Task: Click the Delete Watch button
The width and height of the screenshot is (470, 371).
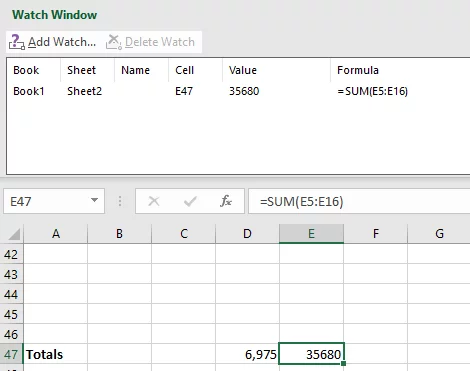Action: point(150,42)
